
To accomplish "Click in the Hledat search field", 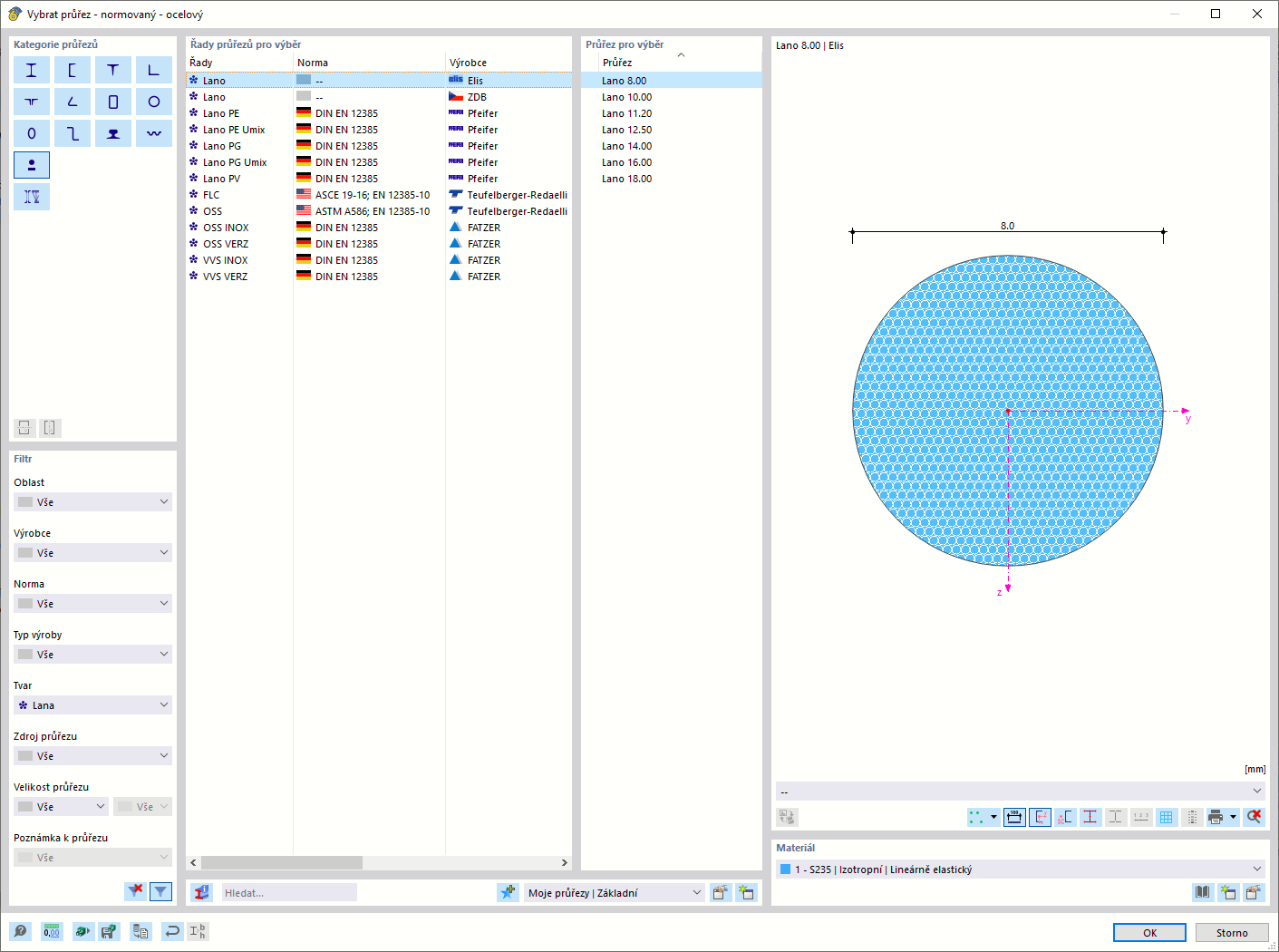I will (x=289, y=893).
